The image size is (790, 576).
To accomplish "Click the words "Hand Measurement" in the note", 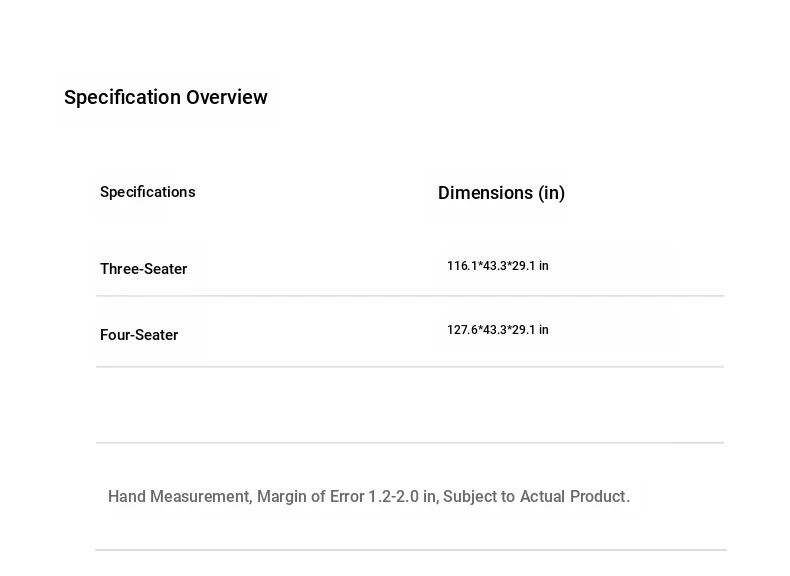I will pos(178,497).
